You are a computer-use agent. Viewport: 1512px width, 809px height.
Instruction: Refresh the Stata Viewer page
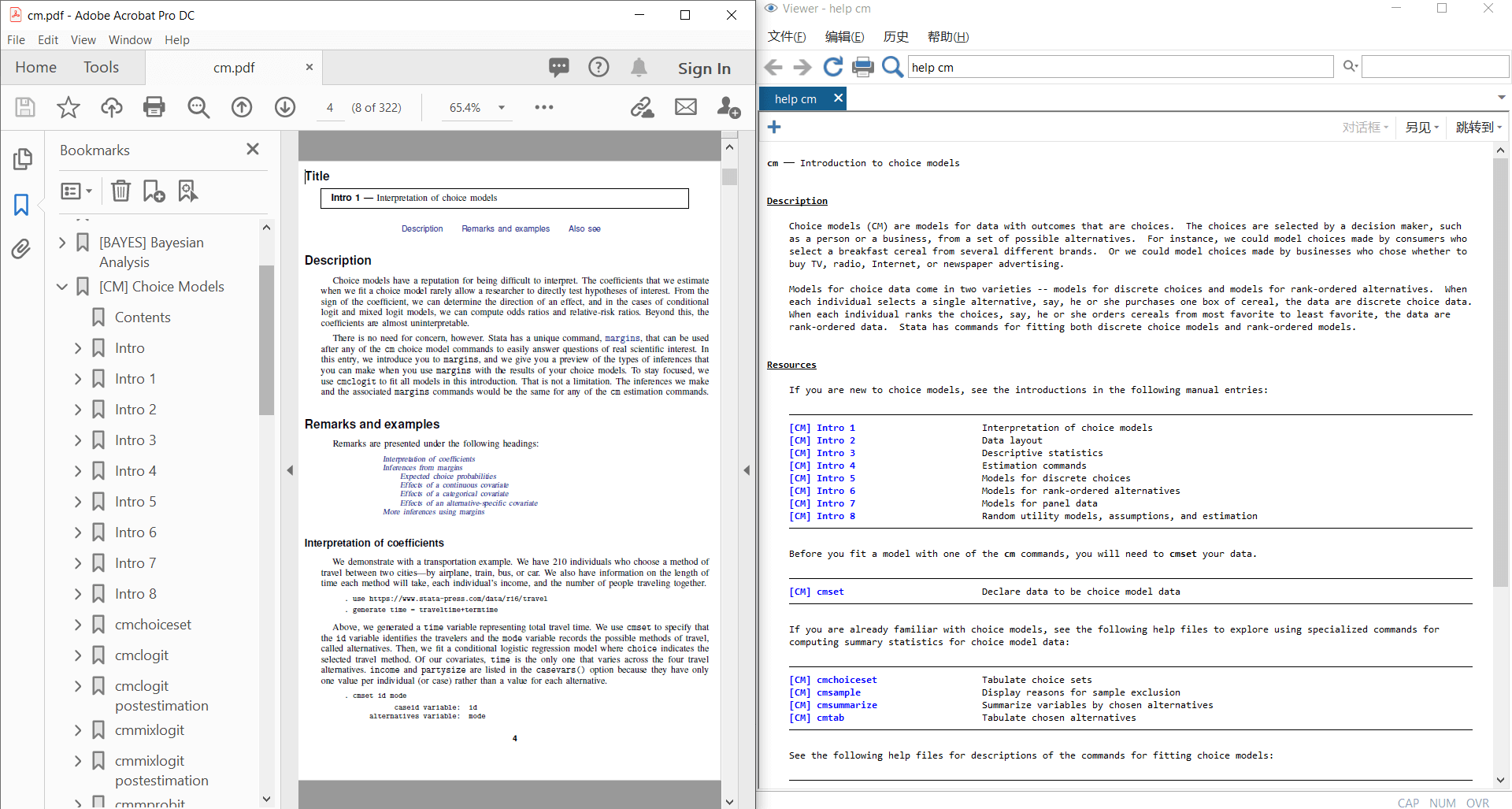[832, 68]
